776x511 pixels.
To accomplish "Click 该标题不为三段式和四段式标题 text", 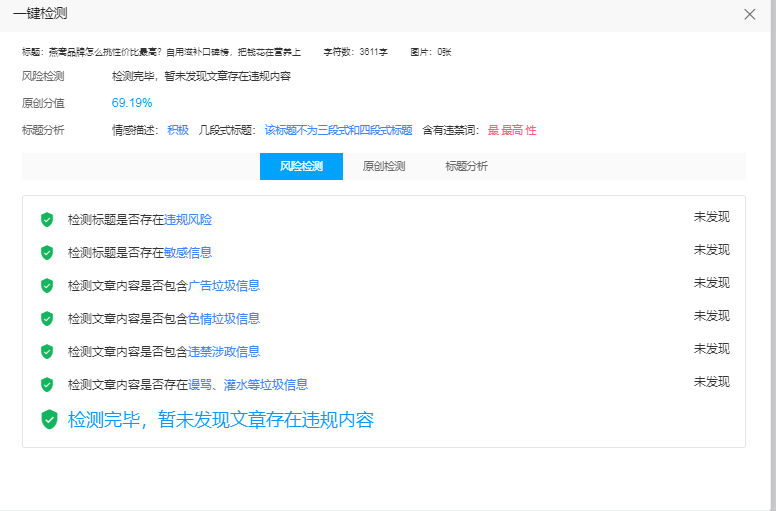I will (x=338, y=131).
